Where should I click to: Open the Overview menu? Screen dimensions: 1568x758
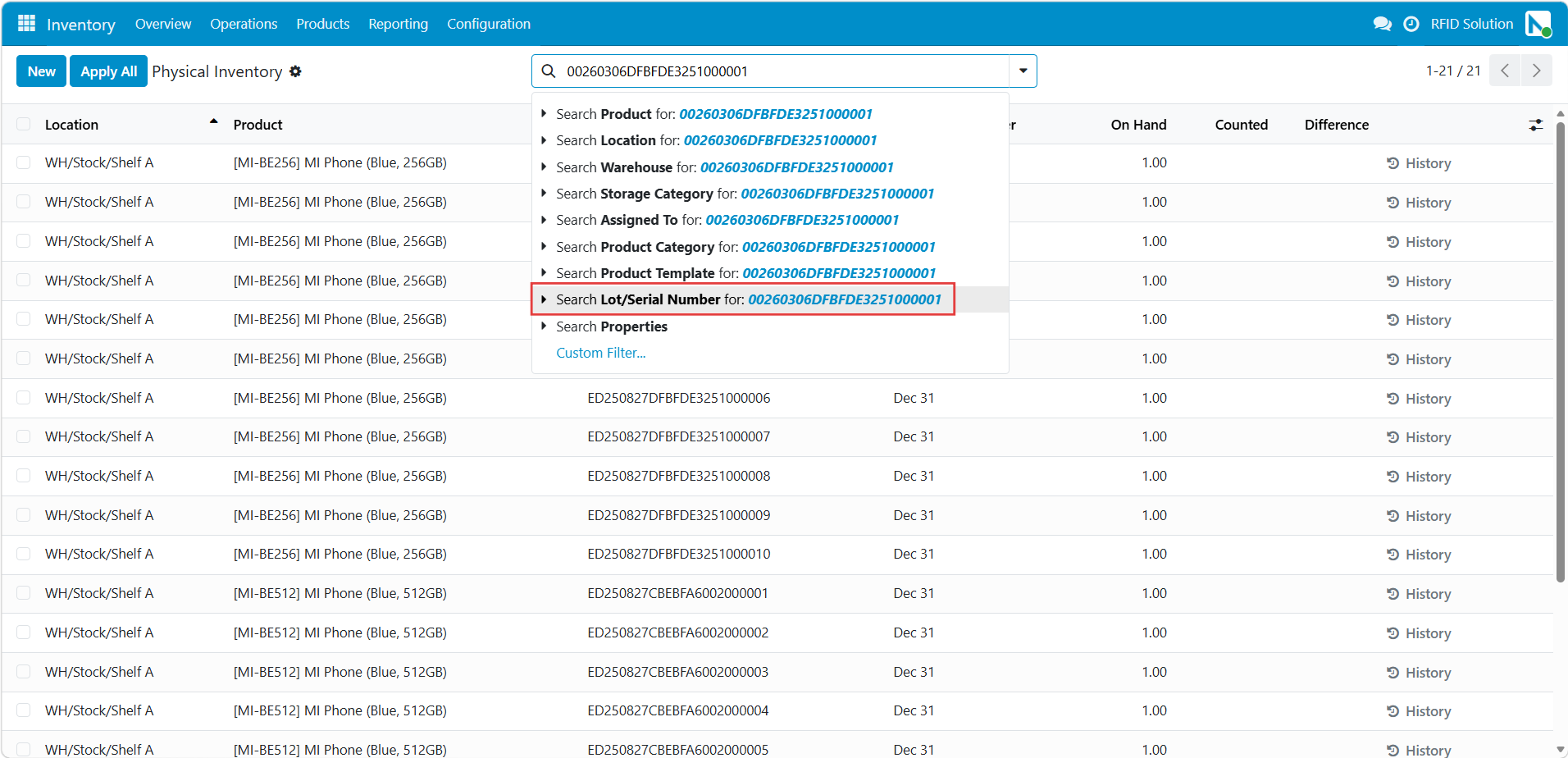163,24
